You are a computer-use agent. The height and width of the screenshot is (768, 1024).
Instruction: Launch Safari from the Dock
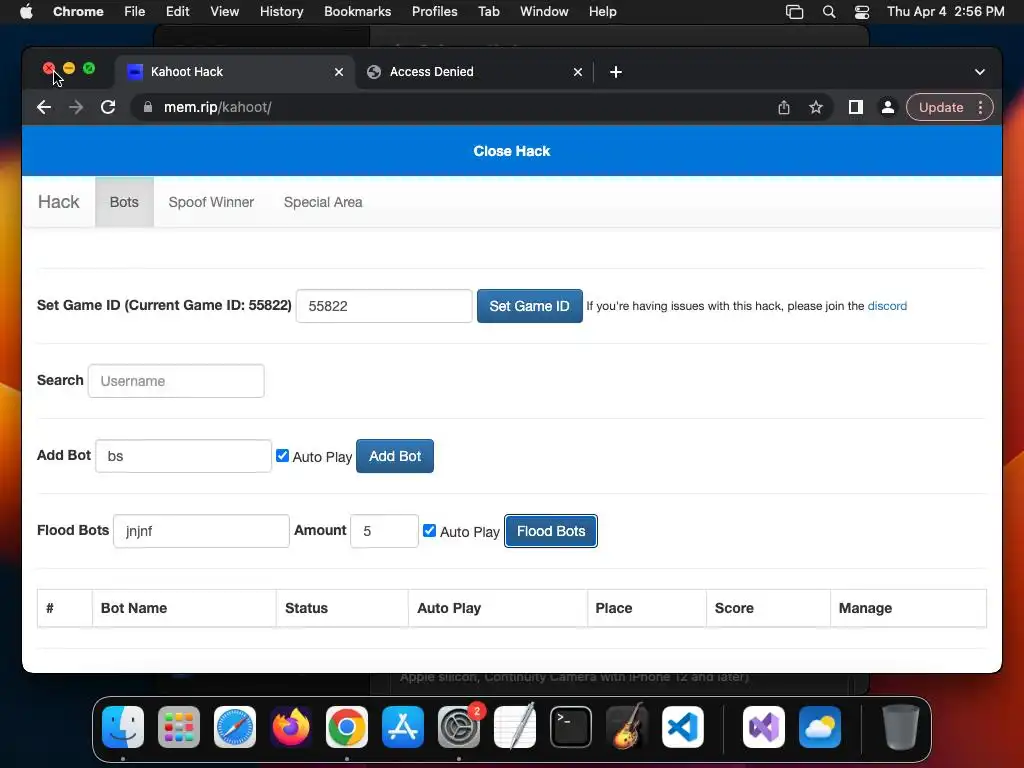click(x=234, y=727)
